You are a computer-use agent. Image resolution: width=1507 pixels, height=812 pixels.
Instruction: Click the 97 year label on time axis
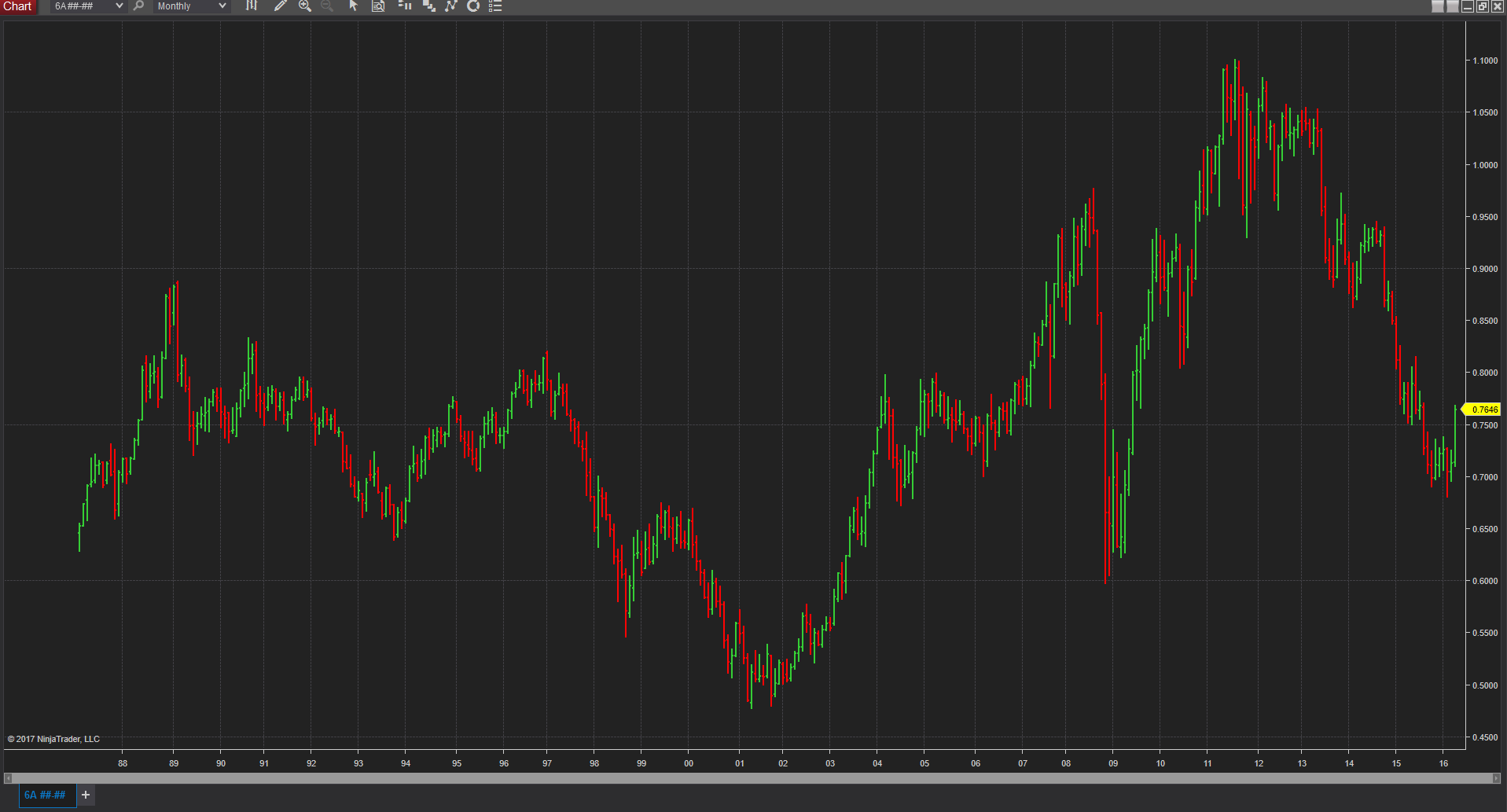click(547, 763)
